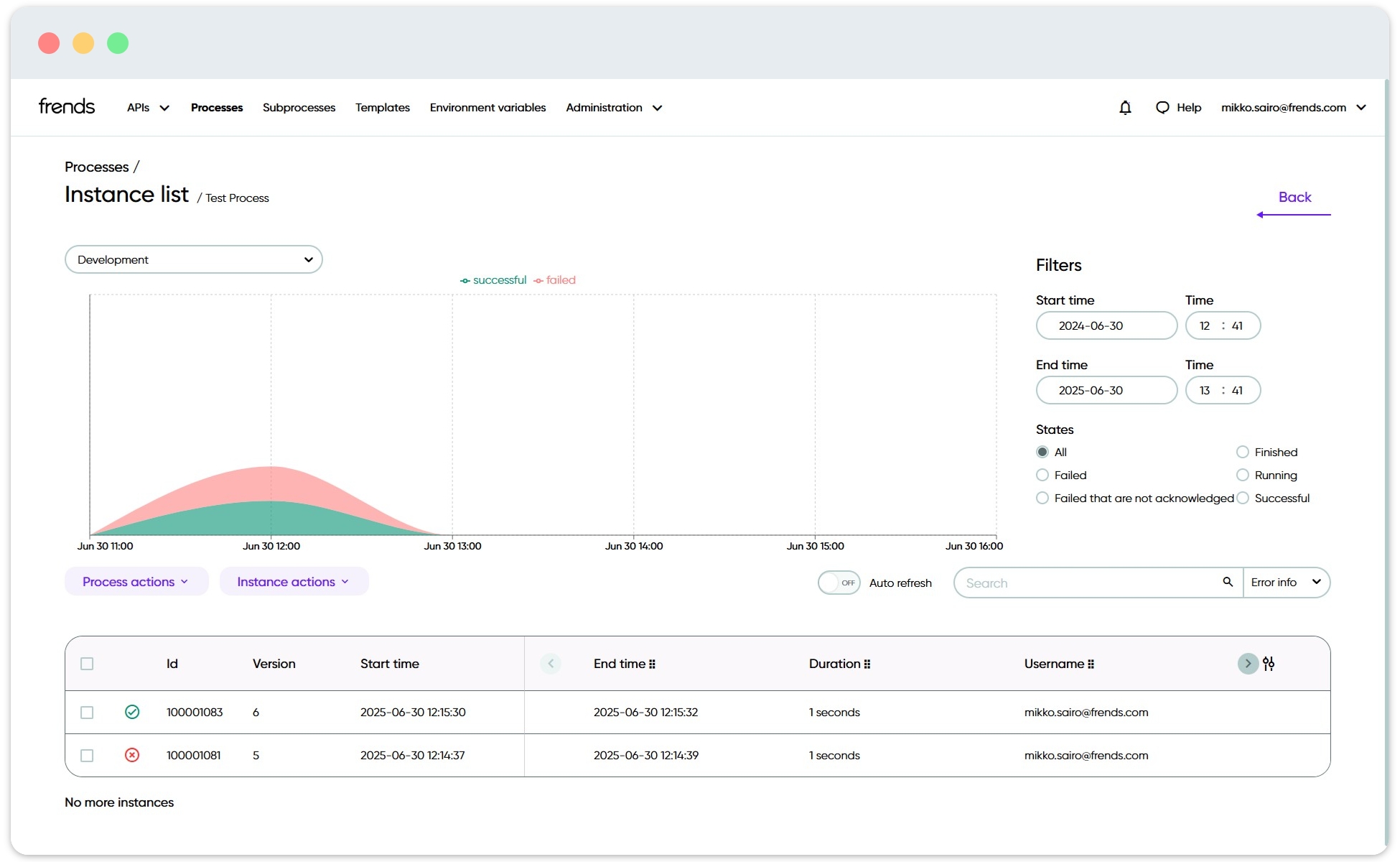1400x862 pixels.
Task: Expand the Process actions menu
Action: 136,582
